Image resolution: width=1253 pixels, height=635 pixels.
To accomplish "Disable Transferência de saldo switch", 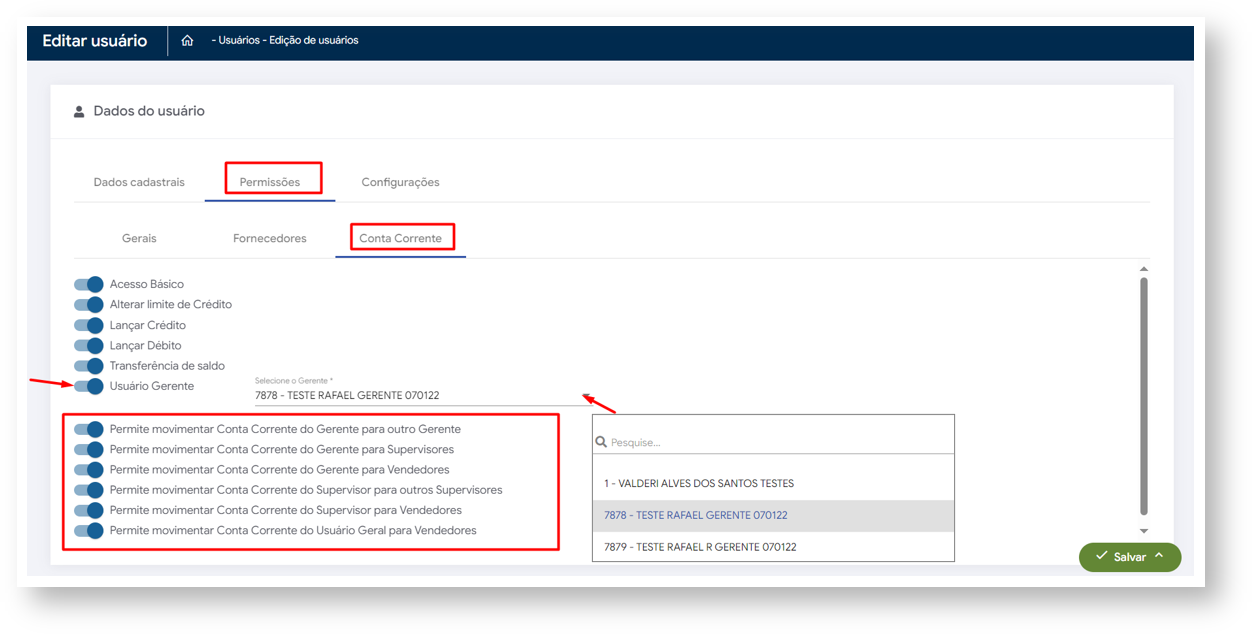I will pos(89,366).
